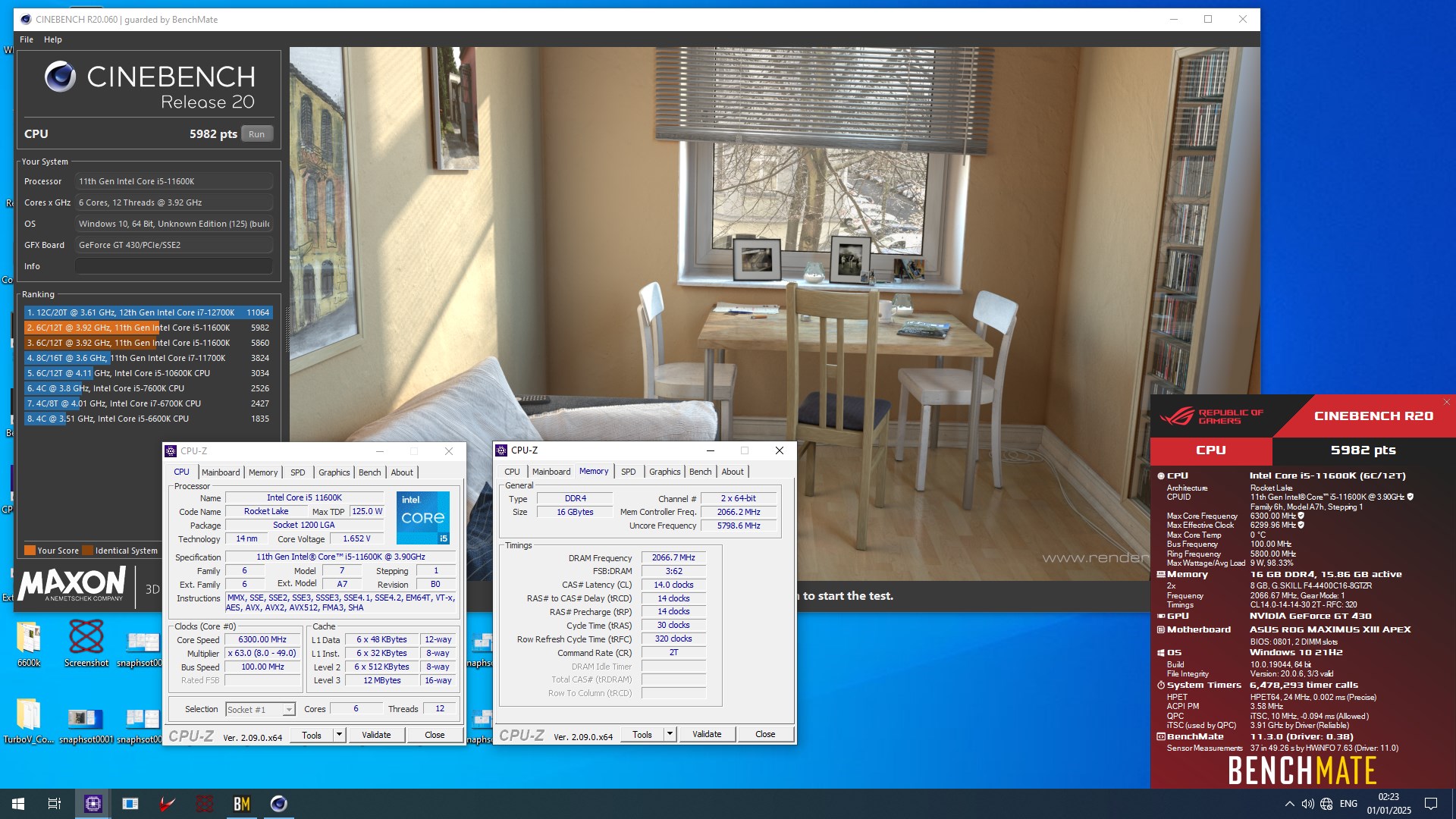Click the red atom icon on taskbar
1456x819 pixels.
point(205,804)
